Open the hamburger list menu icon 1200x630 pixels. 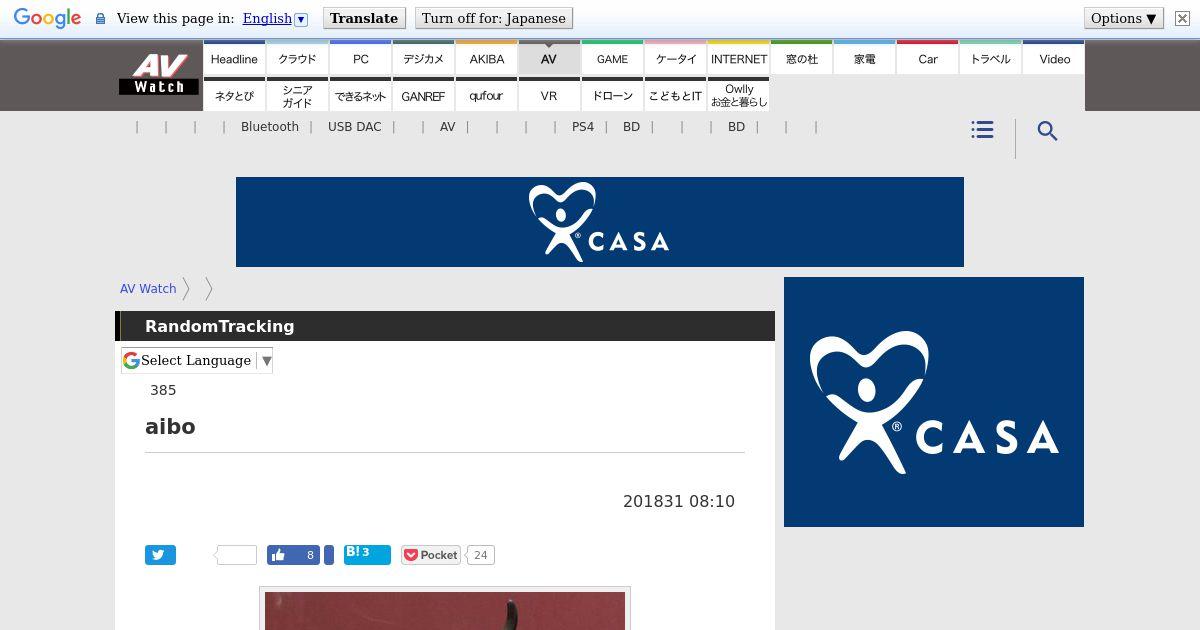(982, 130)
